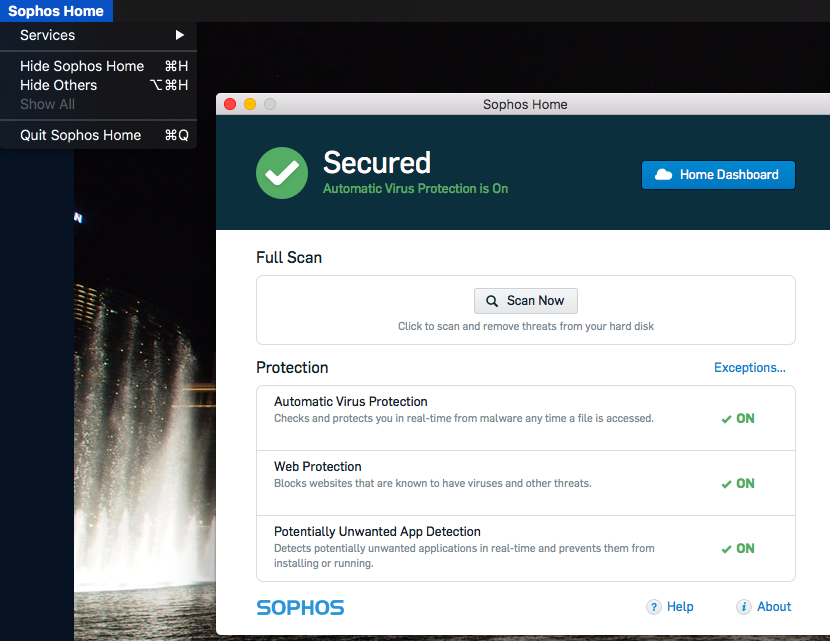Choose Hide Sophos Home from the menu
830x641 pixels.
point(98,66)
